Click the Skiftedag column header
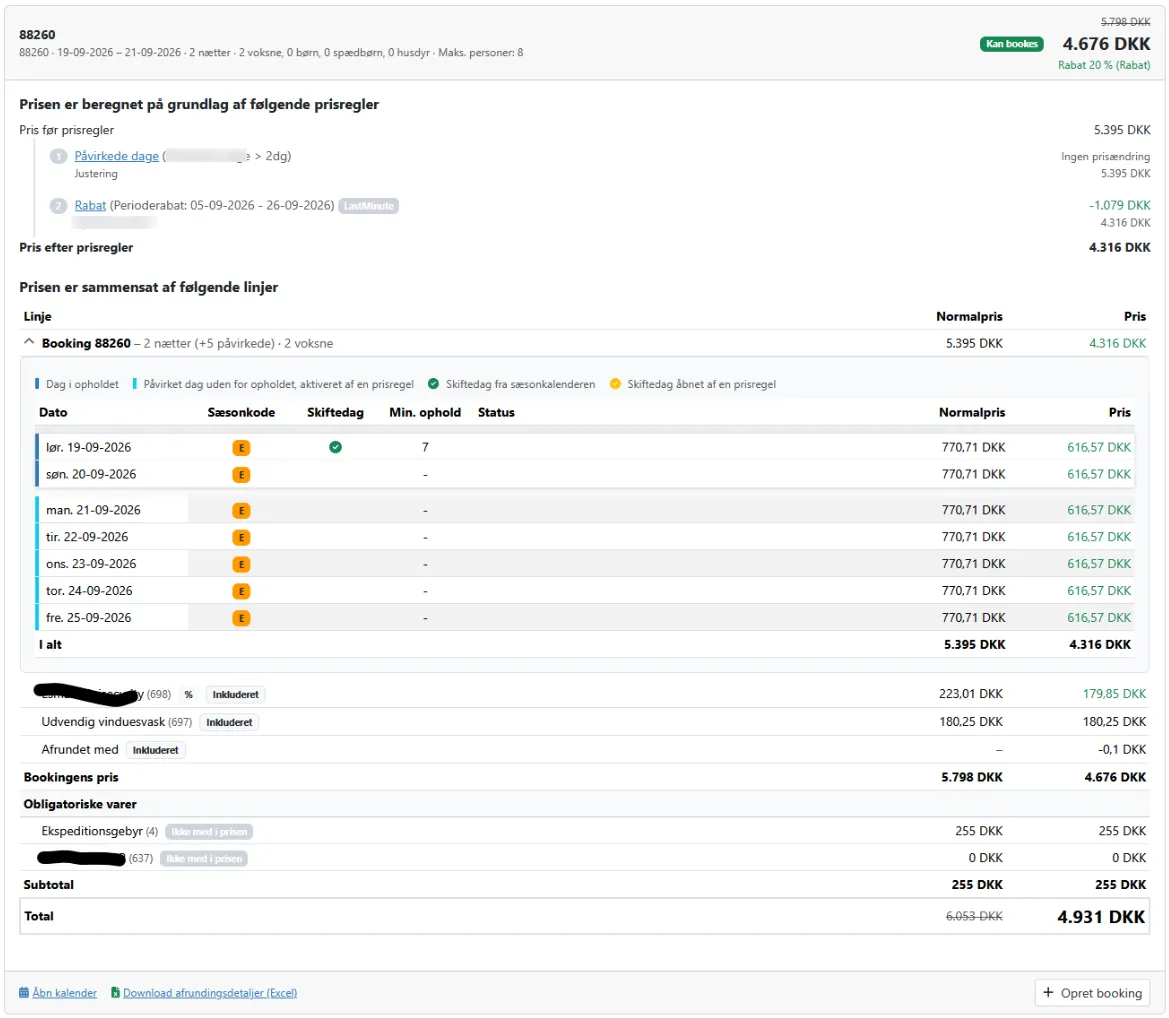This screenshot has width=1169, height=1018. coord(335,412)
